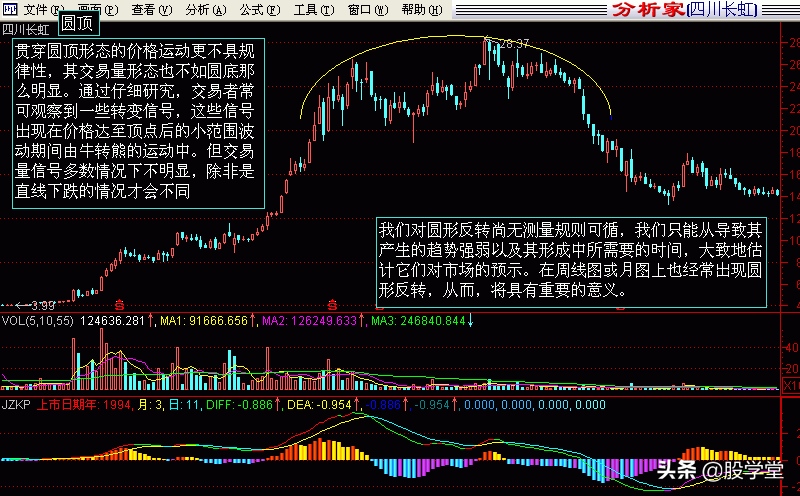The height and width of the screenshot is (496, 800).
Task: Click the 分析家[四川长虹] title text
Action: click(x=685, y=9)
